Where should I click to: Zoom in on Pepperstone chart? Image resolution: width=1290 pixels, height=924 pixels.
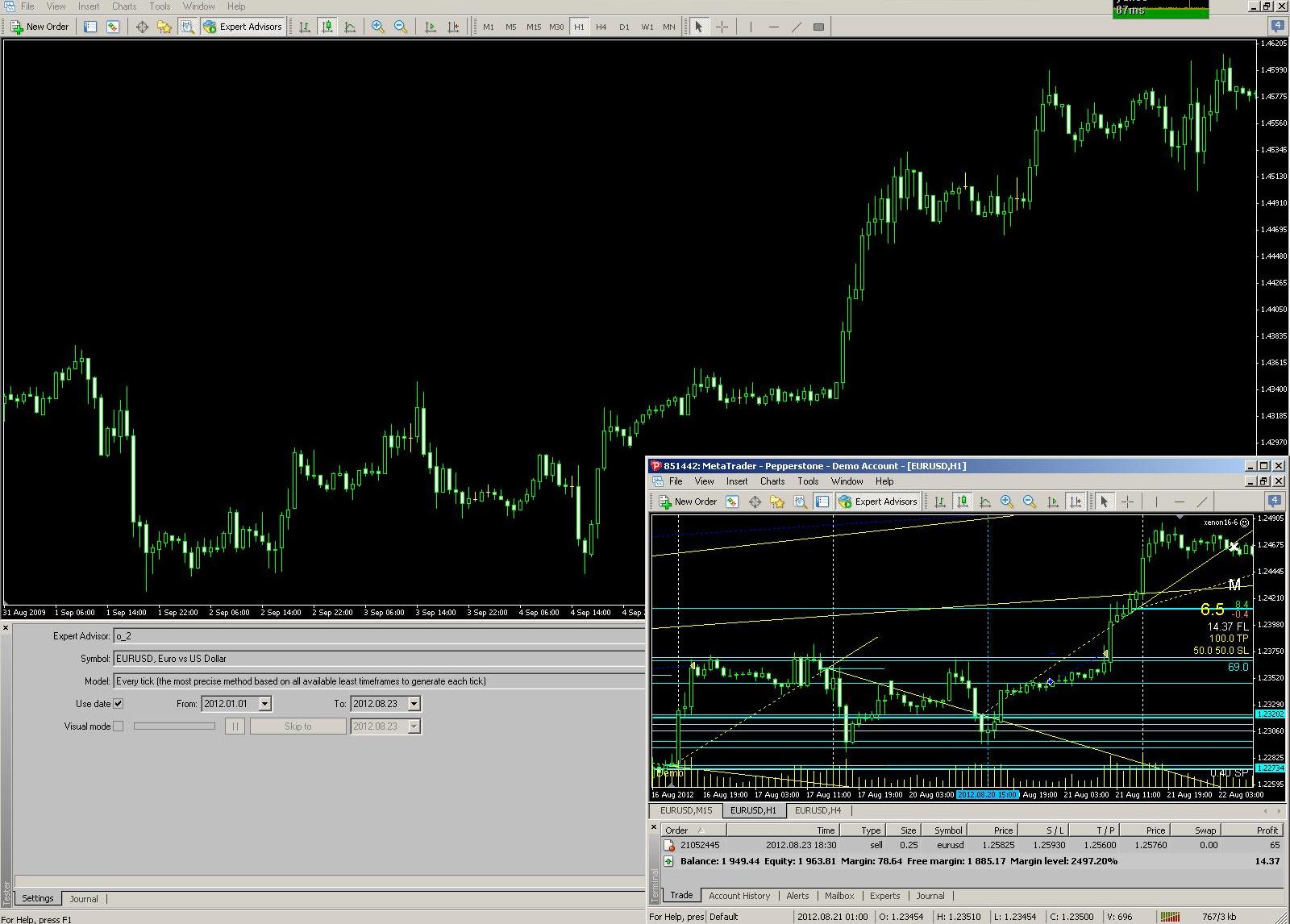(1007, 502)
